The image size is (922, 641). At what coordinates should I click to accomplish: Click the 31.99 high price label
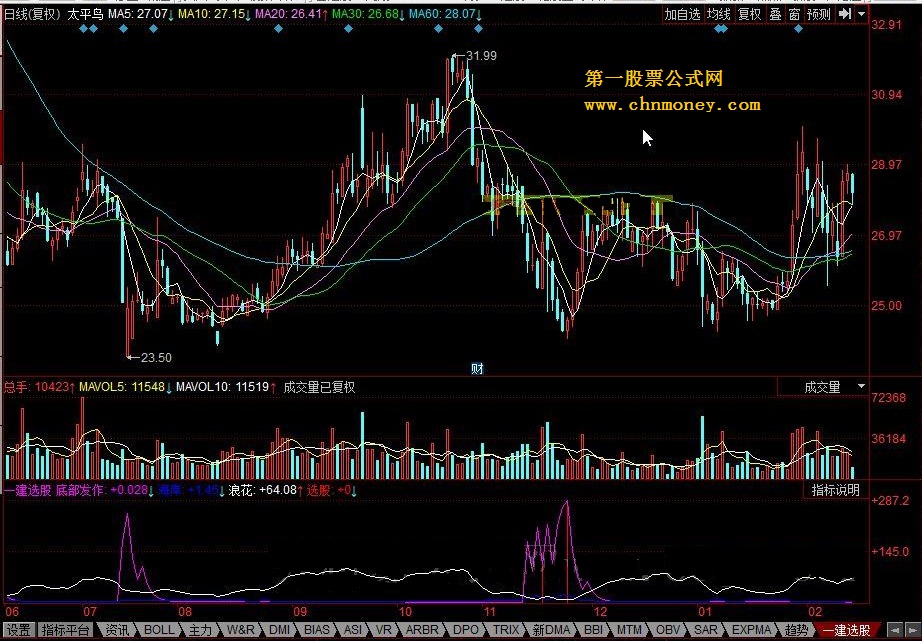click(481, 56)
